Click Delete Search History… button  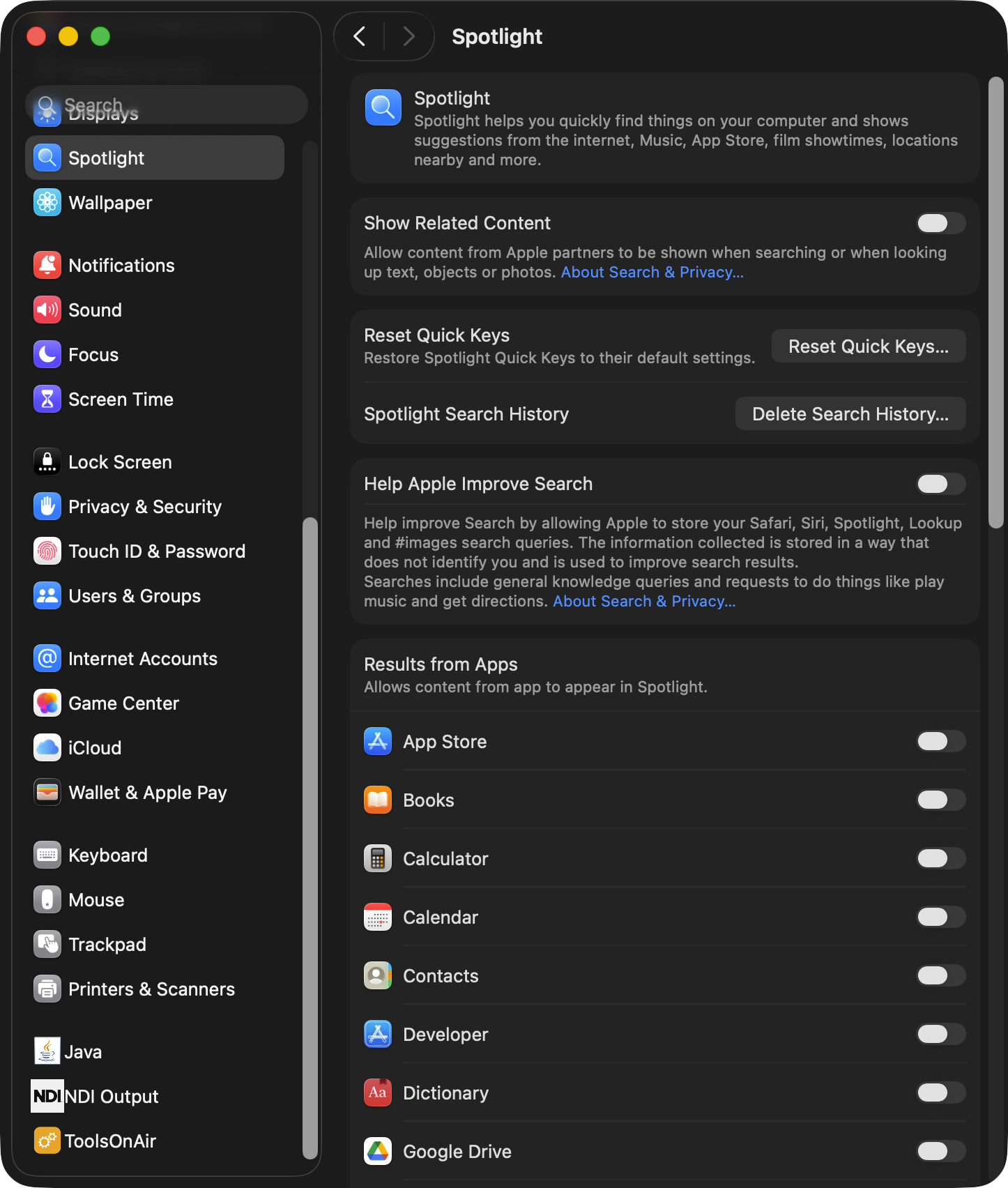[x=850, y=414]
